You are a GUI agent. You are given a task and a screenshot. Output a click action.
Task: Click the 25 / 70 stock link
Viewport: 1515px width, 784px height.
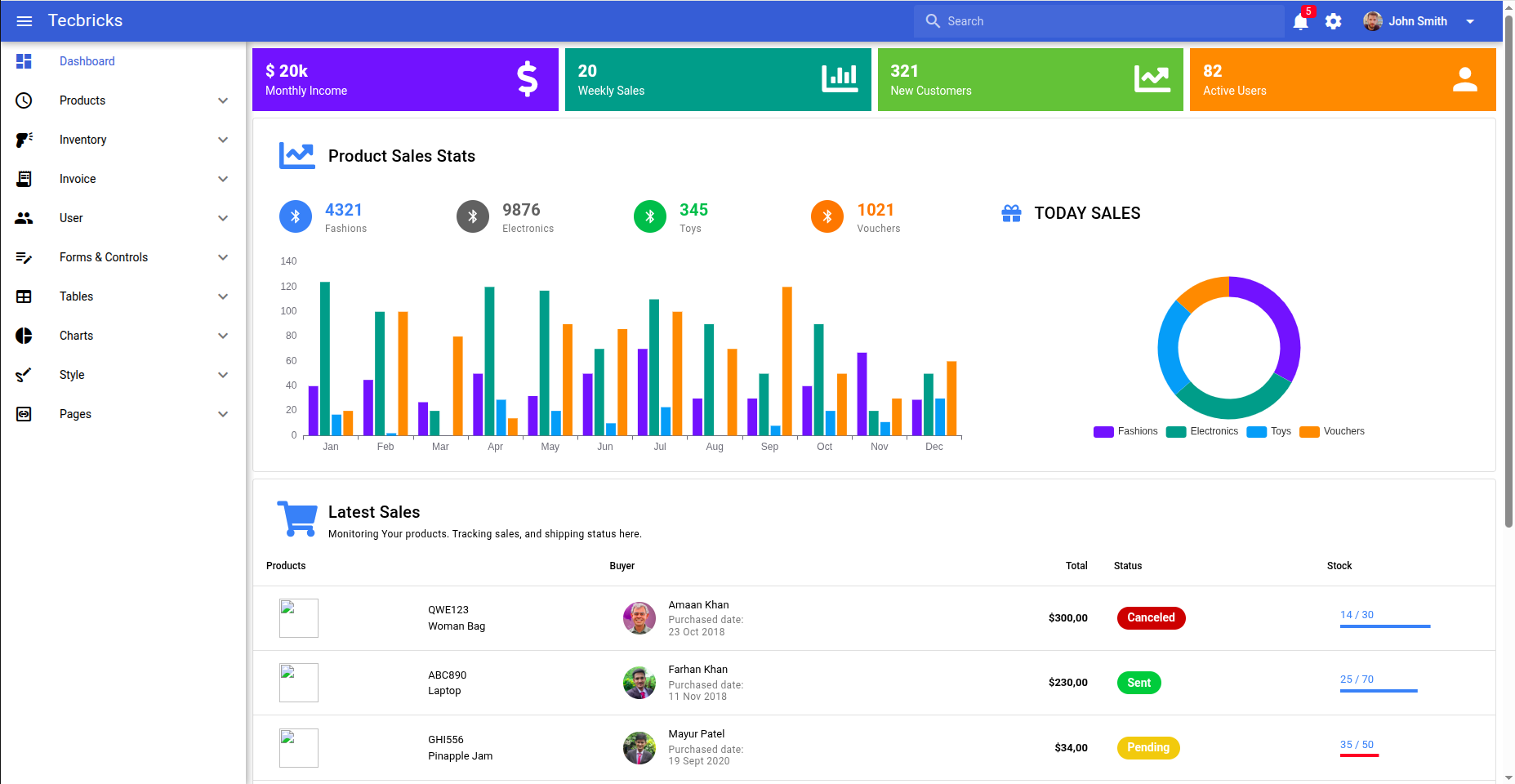[x=1357, y=679]
